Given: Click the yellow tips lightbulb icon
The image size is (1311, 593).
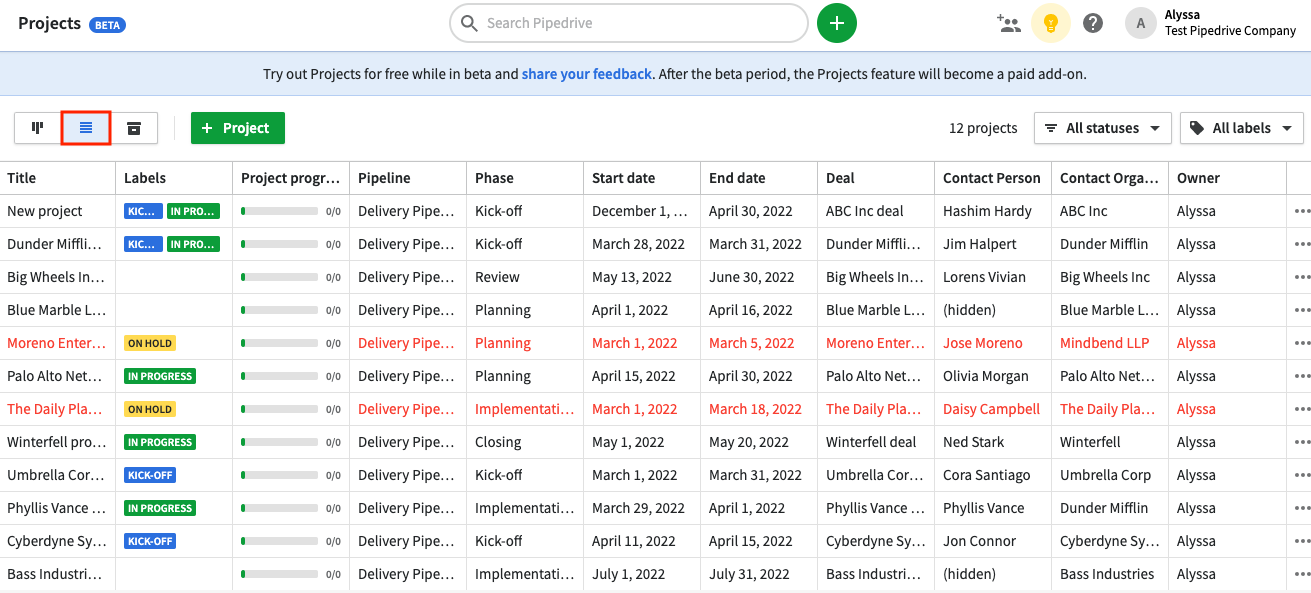Looking at the screenshot, I should (x=1051, y=22).
